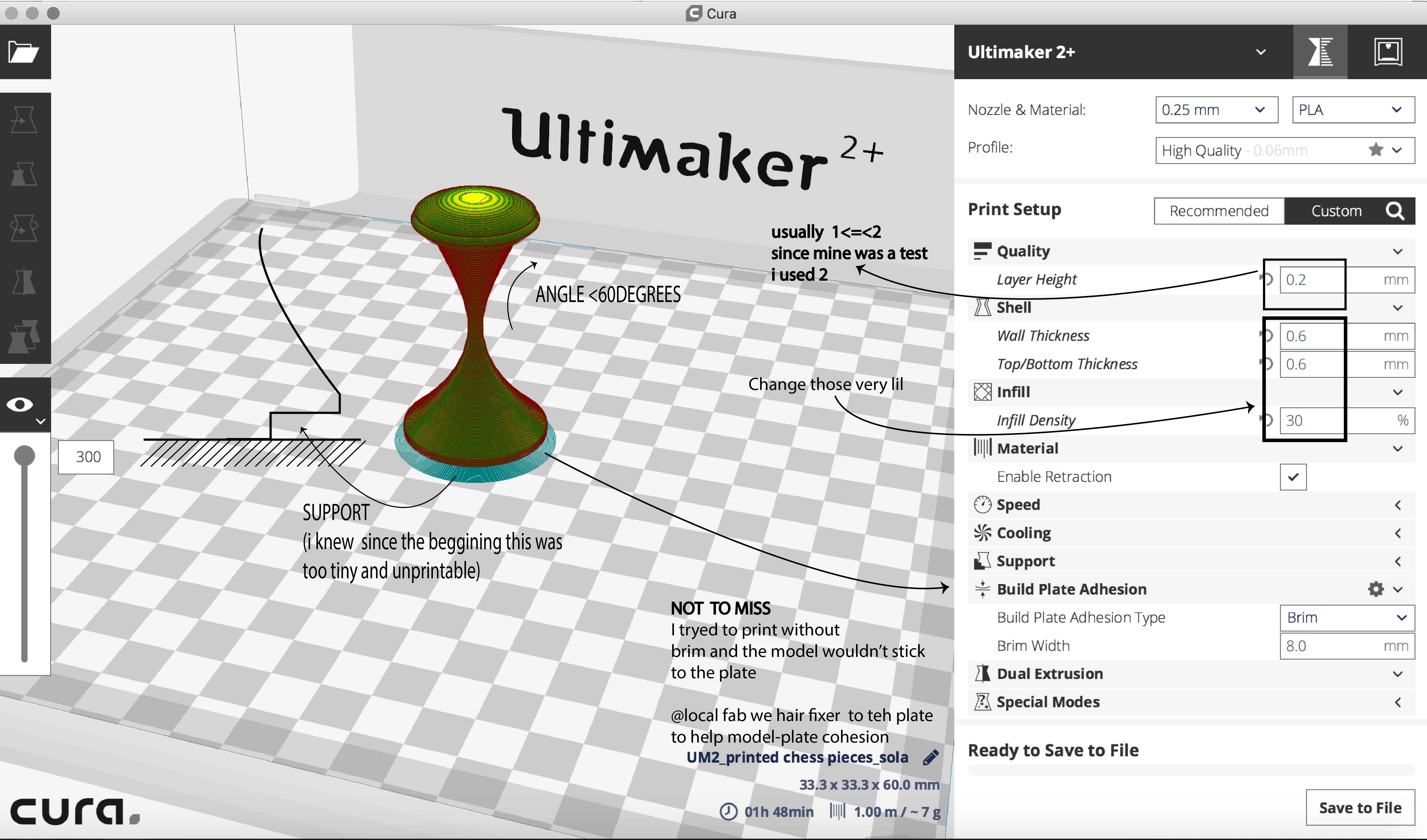Viewport: 1427px width, 840px height.
Task: Open Build Plate Adhesion gear settings
Action: click(x=1375, y=589)
